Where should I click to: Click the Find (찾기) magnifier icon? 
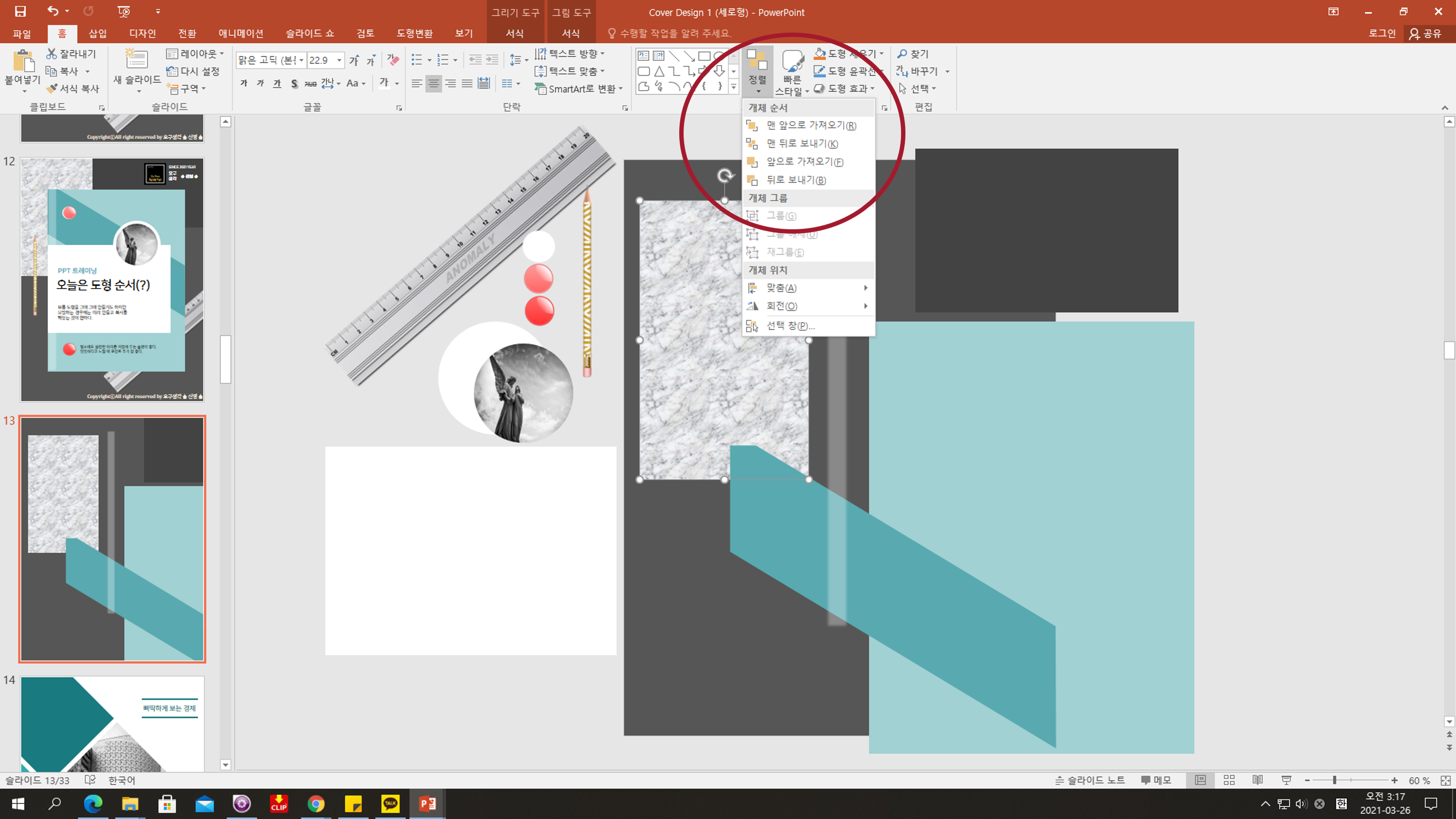[902, 54]
